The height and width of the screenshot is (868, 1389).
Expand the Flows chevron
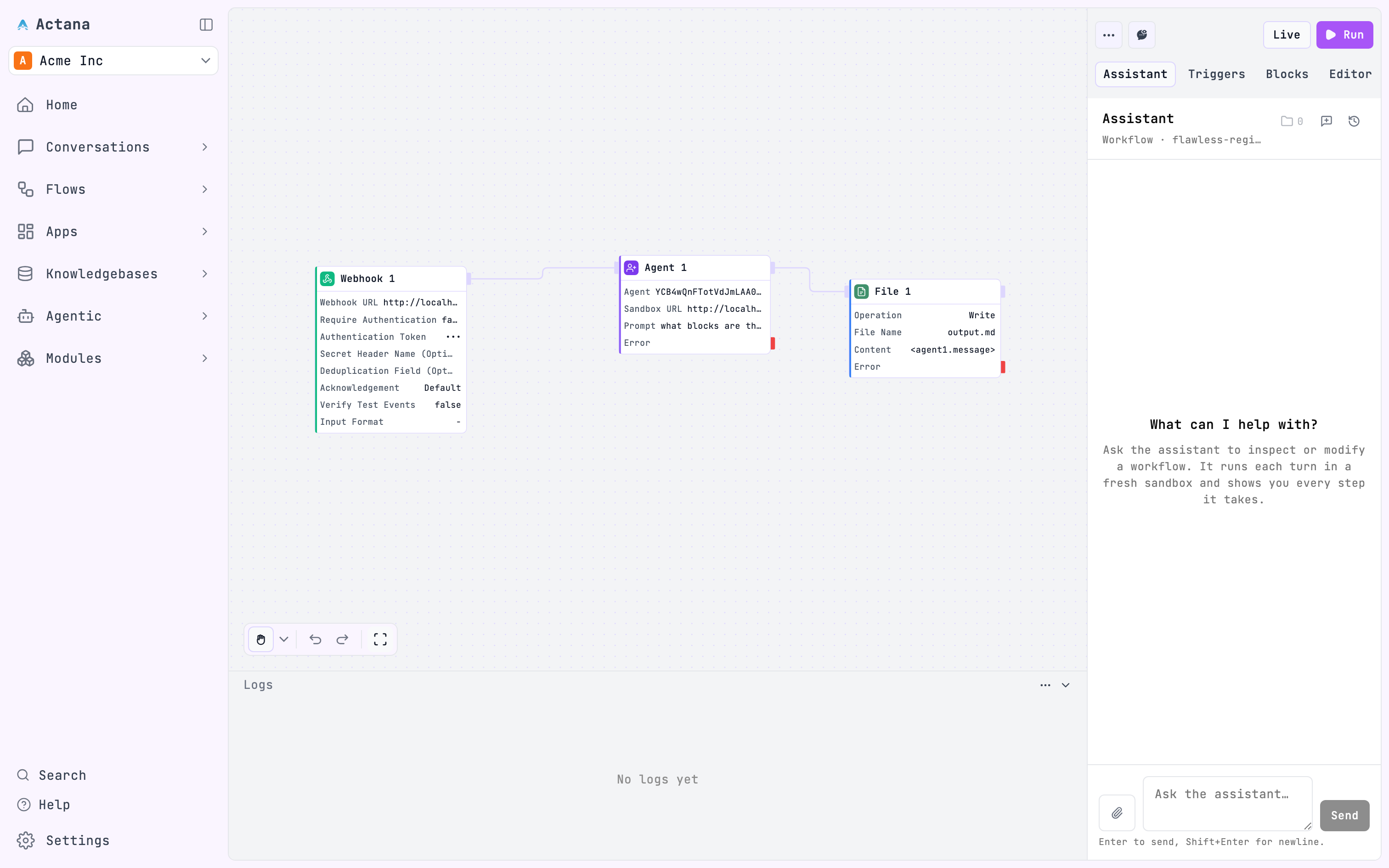click(x=205, y=189)
